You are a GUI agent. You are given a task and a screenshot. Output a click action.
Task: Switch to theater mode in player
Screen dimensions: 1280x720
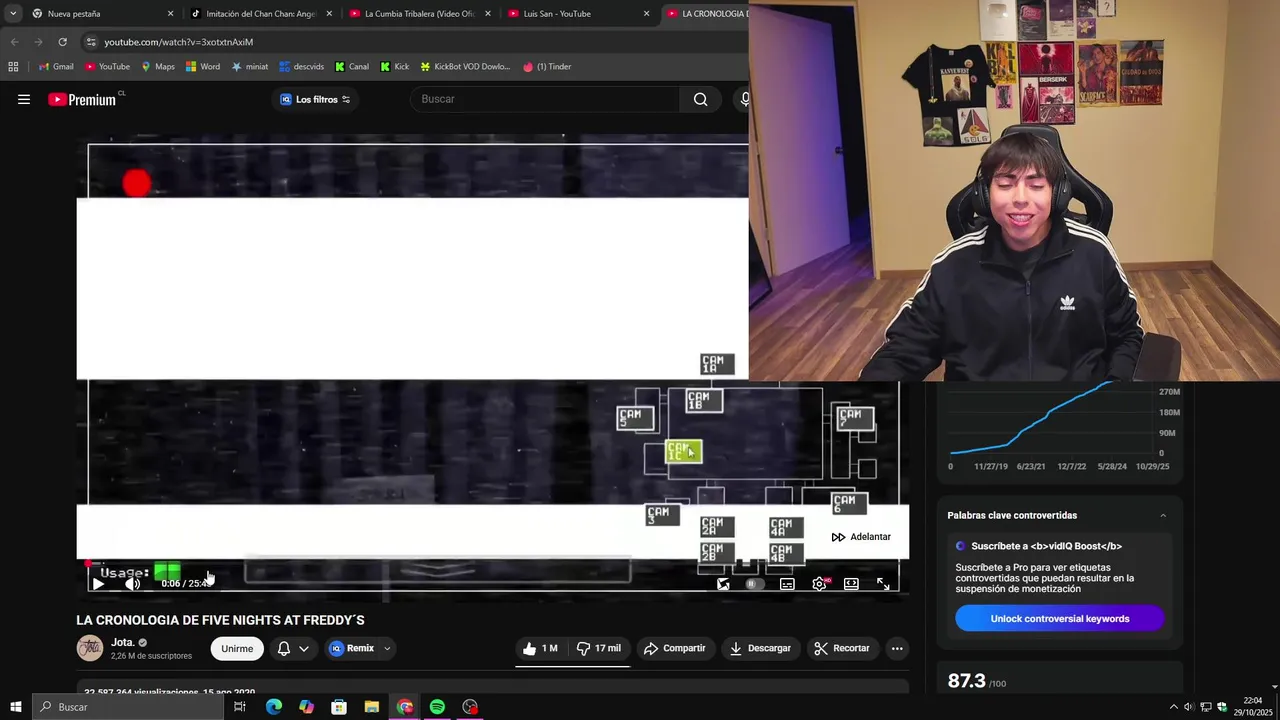pos(851,584)
